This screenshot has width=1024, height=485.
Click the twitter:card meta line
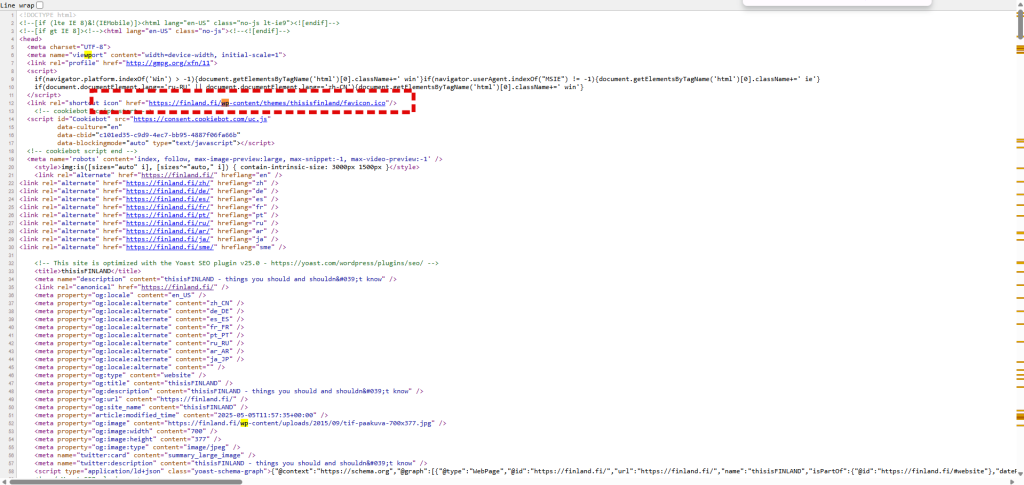click(145, 454)
